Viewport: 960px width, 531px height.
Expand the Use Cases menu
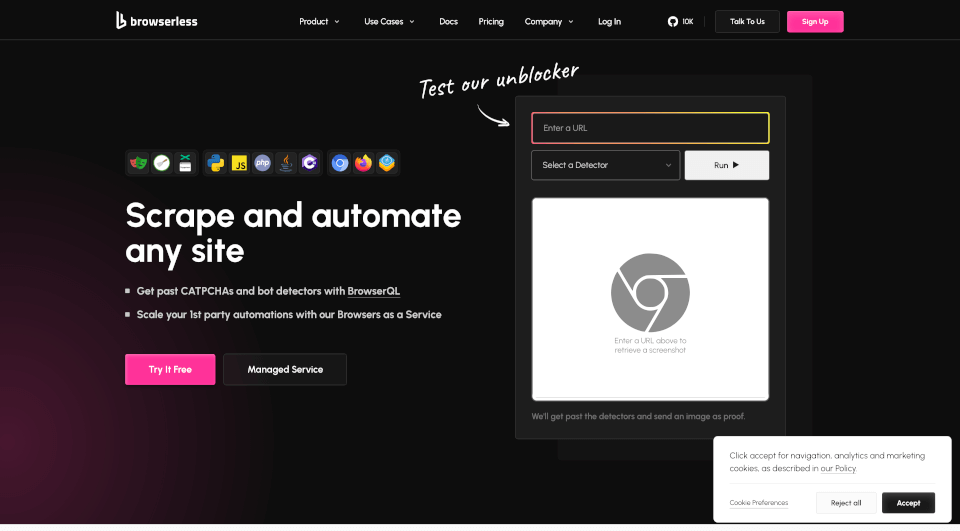[x=389, y=21]
